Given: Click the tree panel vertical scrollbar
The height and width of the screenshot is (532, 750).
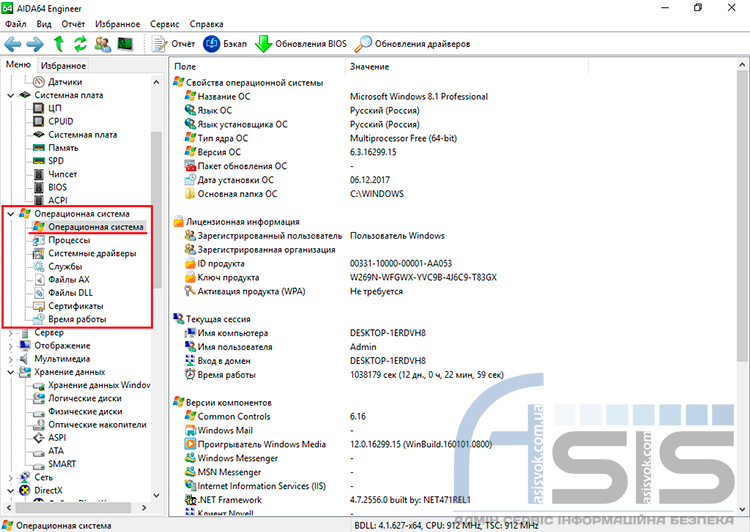Looking at the screenshot, I should [156, 211].
